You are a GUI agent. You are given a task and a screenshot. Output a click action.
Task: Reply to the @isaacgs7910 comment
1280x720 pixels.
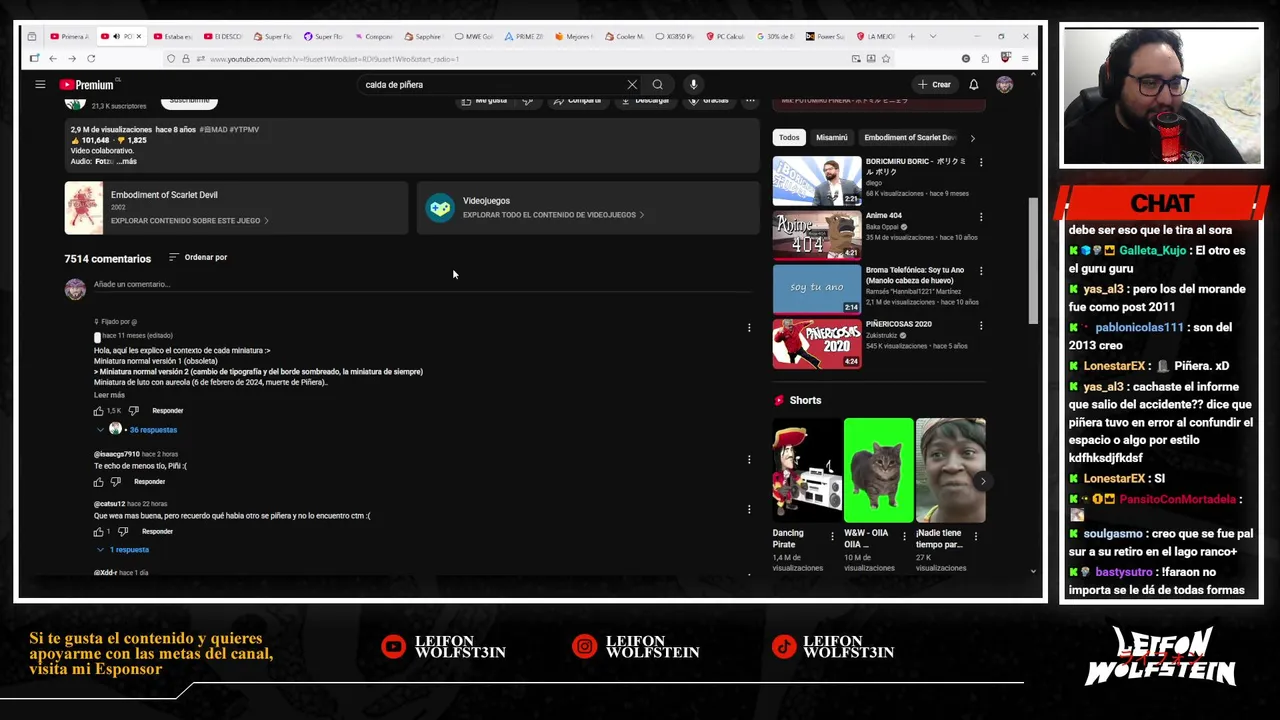(x=150, y=482)
